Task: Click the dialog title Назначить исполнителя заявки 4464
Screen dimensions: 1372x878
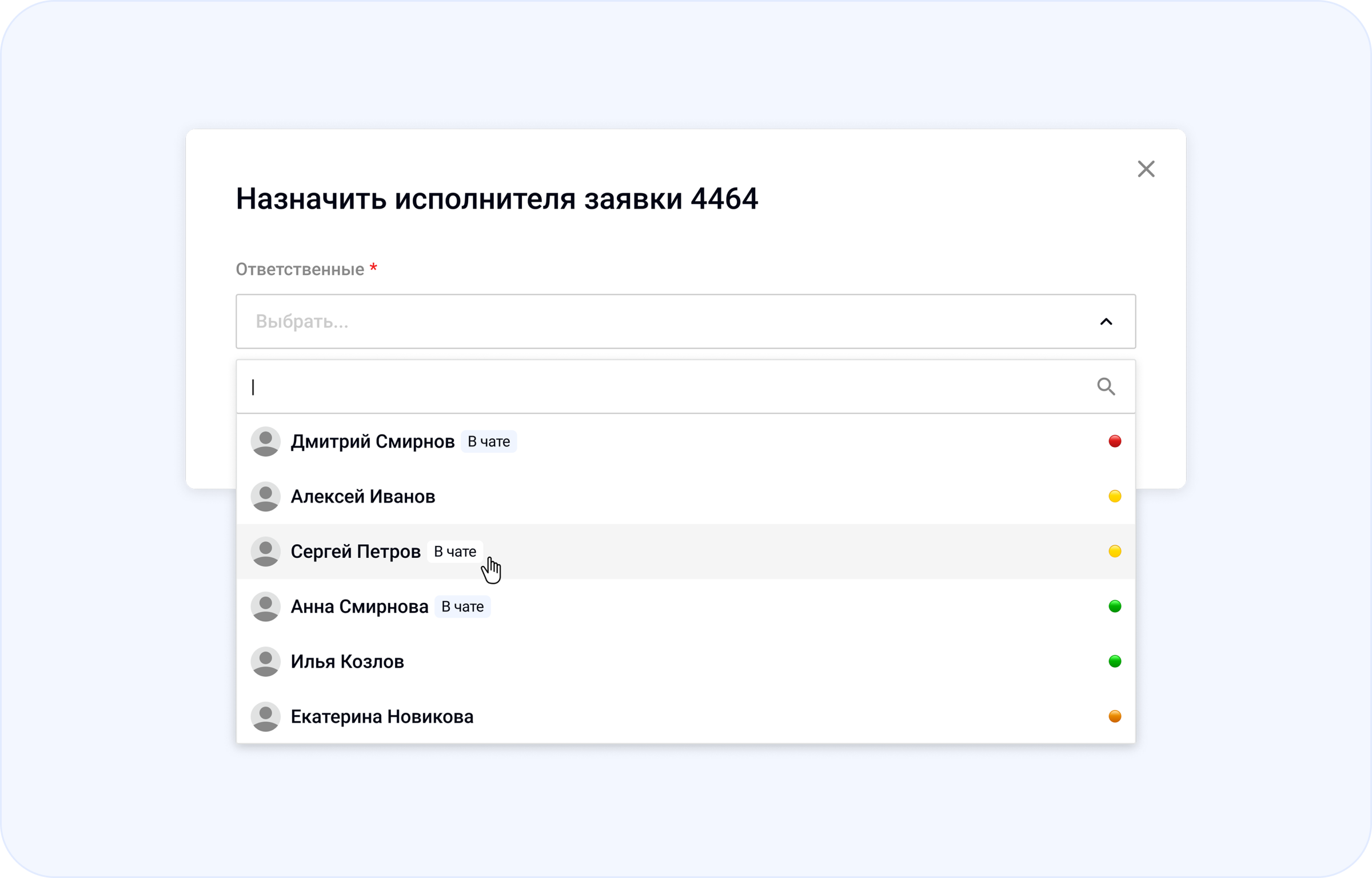Action: click(497, 199)
